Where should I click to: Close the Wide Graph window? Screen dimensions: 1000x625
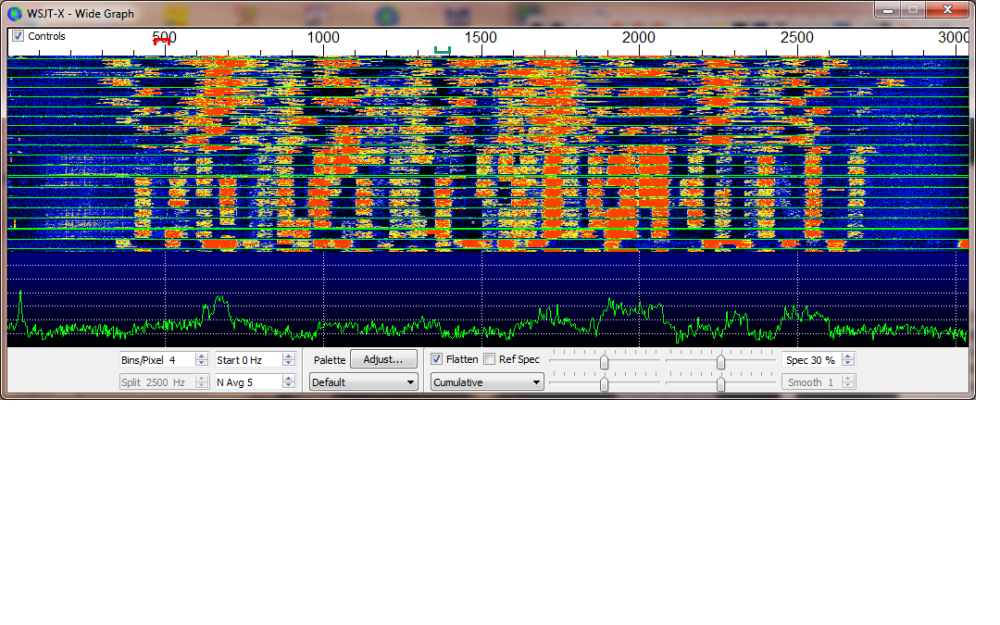tap(948, 10)
